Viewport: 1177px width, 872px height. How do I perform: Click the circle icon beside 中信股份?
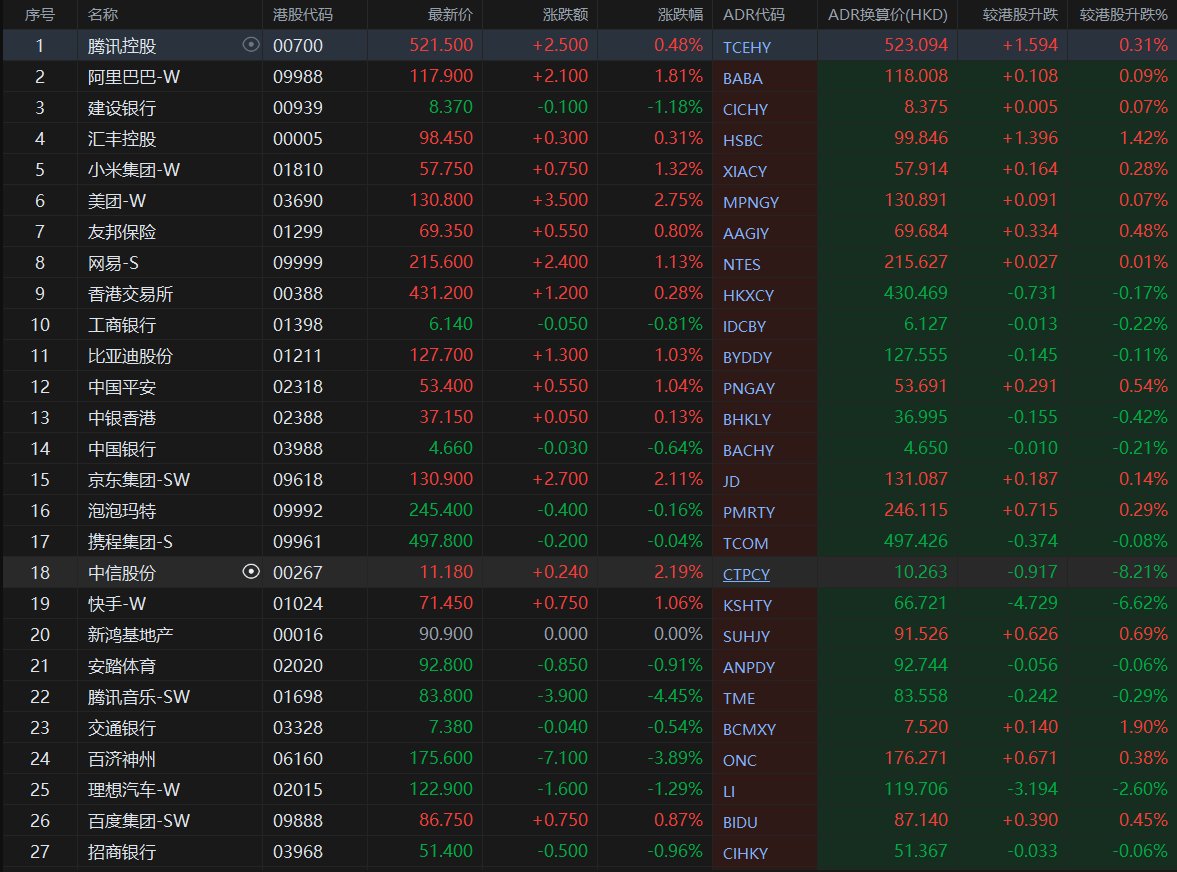(x=251, y=572)
